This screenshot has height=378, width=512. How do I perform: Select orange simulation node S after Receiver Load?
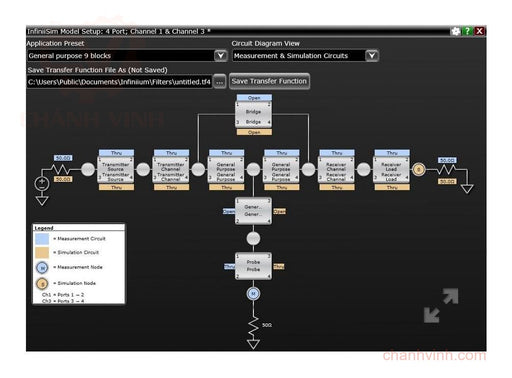click(x=419, y=170)
